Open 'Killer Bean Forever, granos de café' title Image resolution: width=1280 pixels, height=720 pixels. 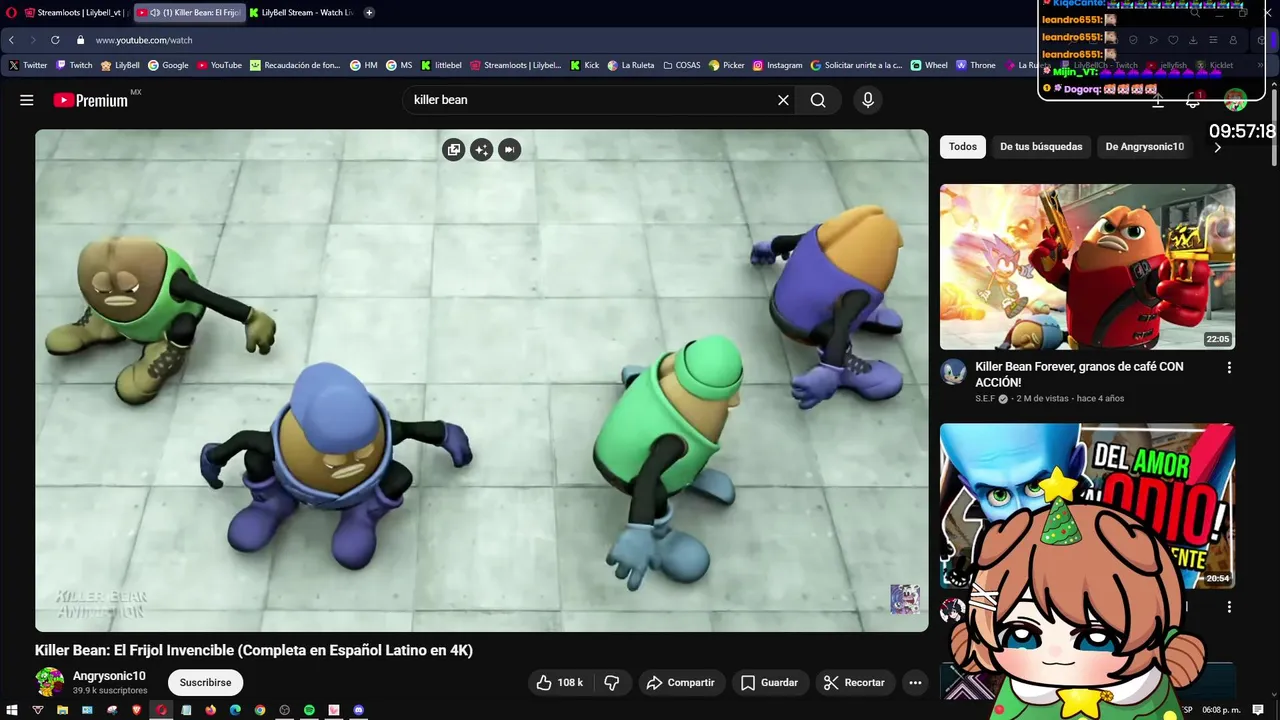point(1079,374)
